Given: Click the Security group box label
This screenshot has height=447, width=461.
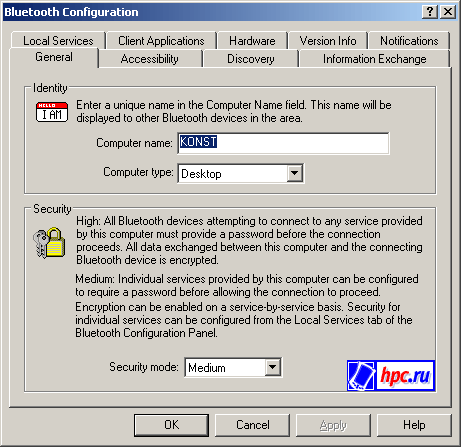Looking at the screenshot, I should (x=52, y=209).
